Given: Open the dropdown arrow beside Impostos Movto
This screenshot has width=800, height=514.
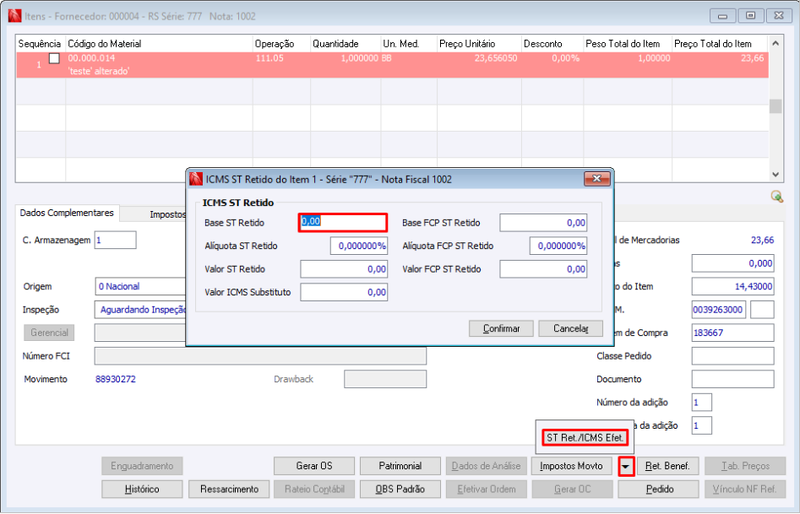Looking at the screenshot, I should click(626, 466).
